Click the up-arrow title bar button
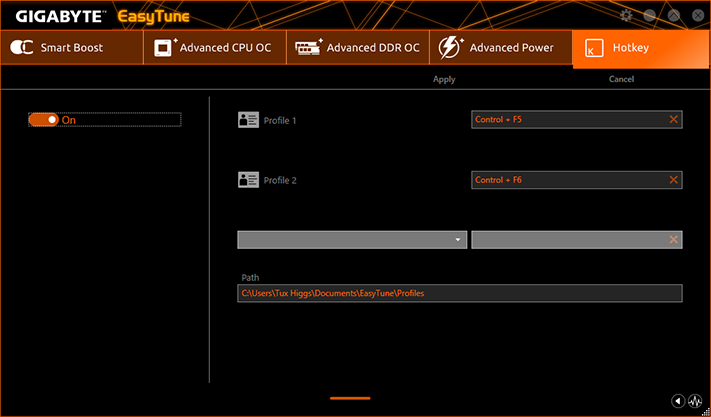Screen dimensions: 711x417 (x=674, y=15)
